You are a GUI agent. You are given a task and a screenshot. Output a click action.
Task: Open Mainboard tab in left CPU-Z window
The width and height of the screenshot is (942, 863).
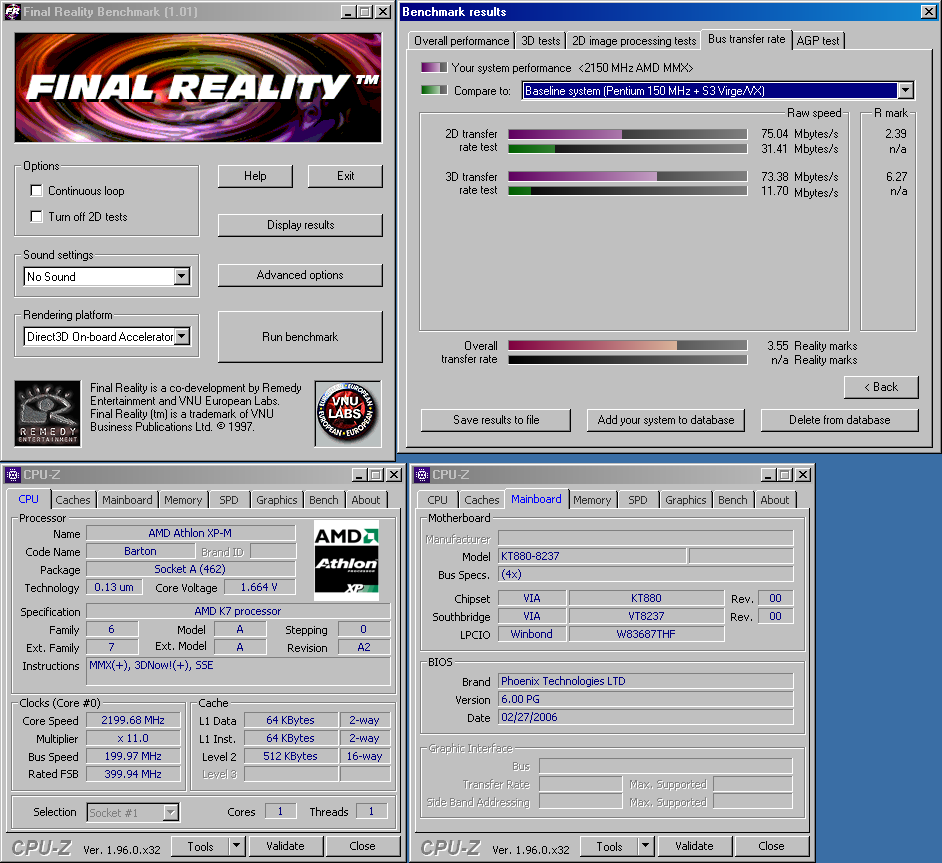[127, 500]
